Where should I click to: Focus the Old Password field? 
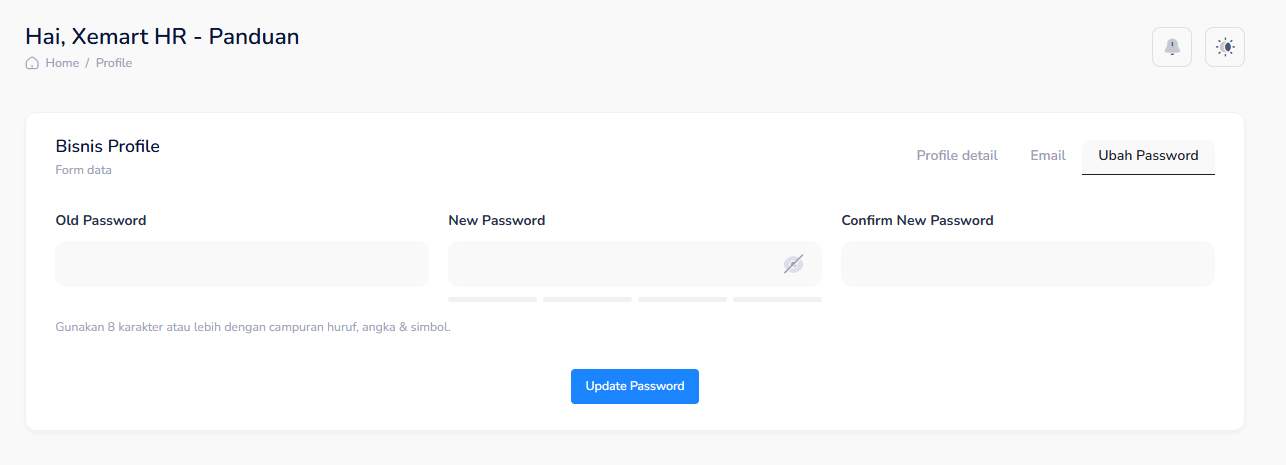pyautogui.click(x=242, y=264)
